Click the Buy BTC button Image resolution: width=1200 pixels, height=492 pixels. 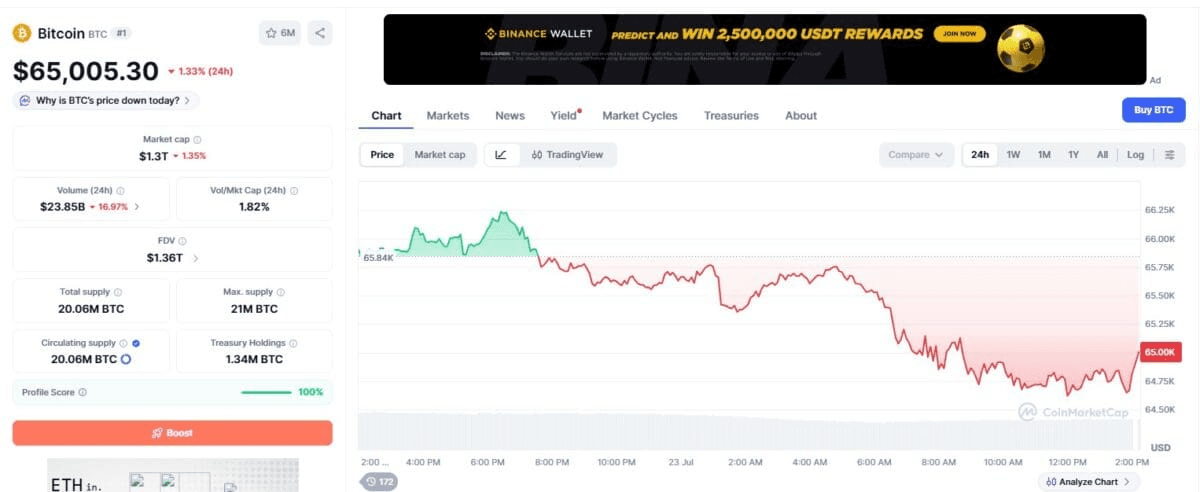(1153, 110)
